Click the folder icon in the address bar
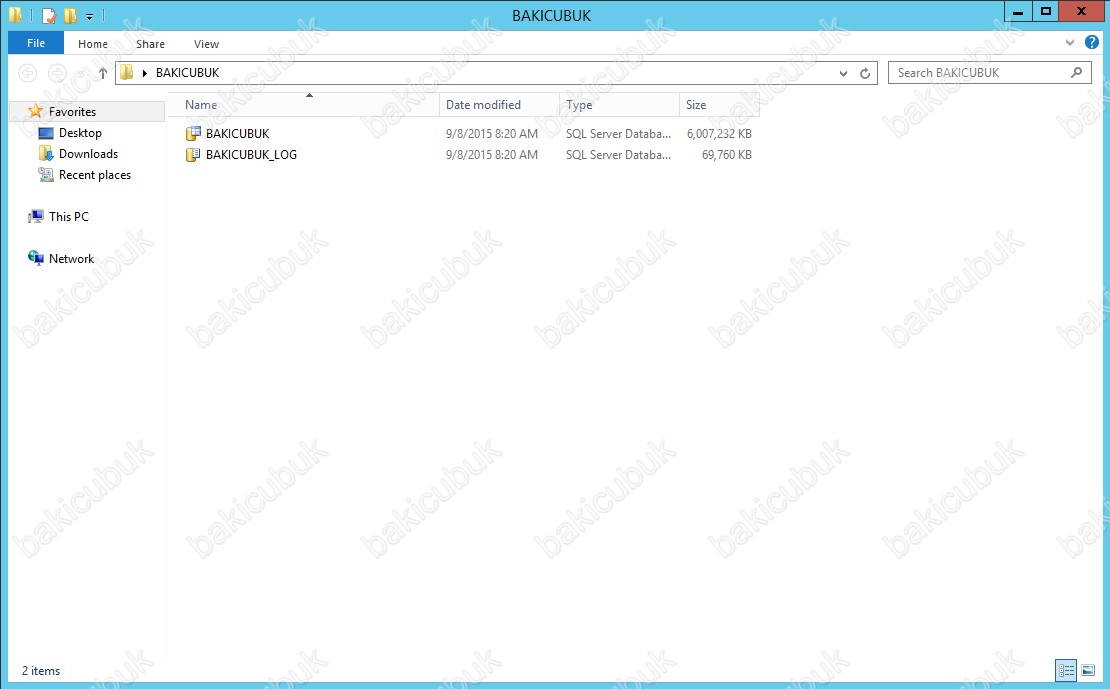 [127, 72]
